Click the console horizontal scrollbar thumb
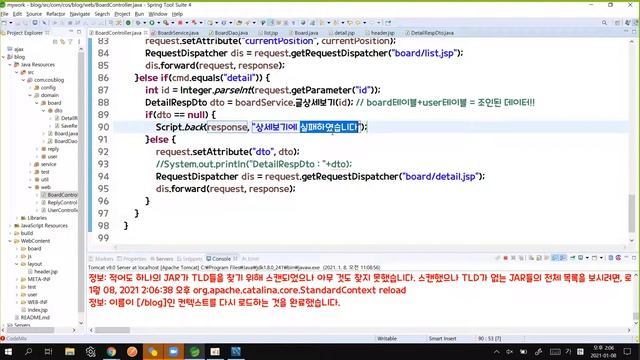The image size is (640, 360). click(112, 330)
